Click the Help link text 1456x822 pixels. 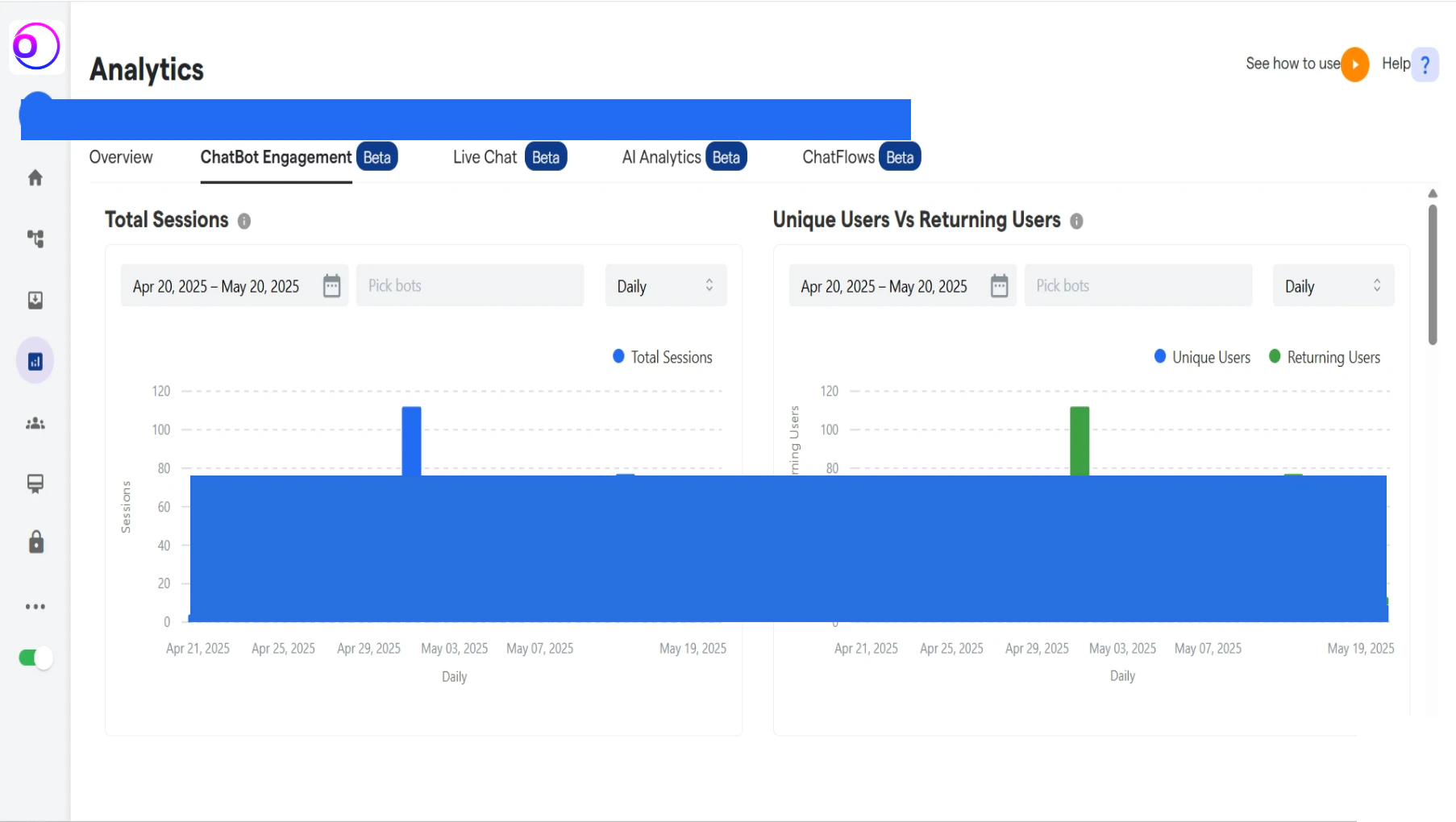coord(1396,64)
